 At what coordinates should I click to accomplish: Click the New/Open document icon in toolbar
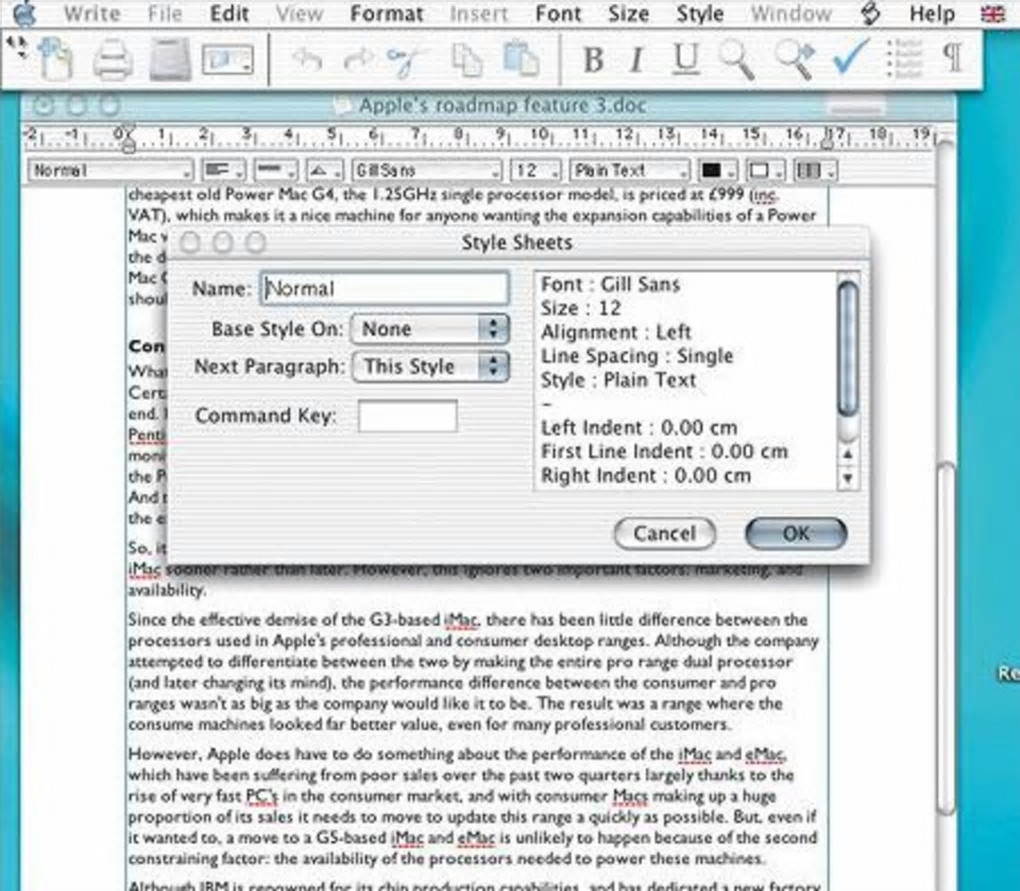tap(55, 59)
